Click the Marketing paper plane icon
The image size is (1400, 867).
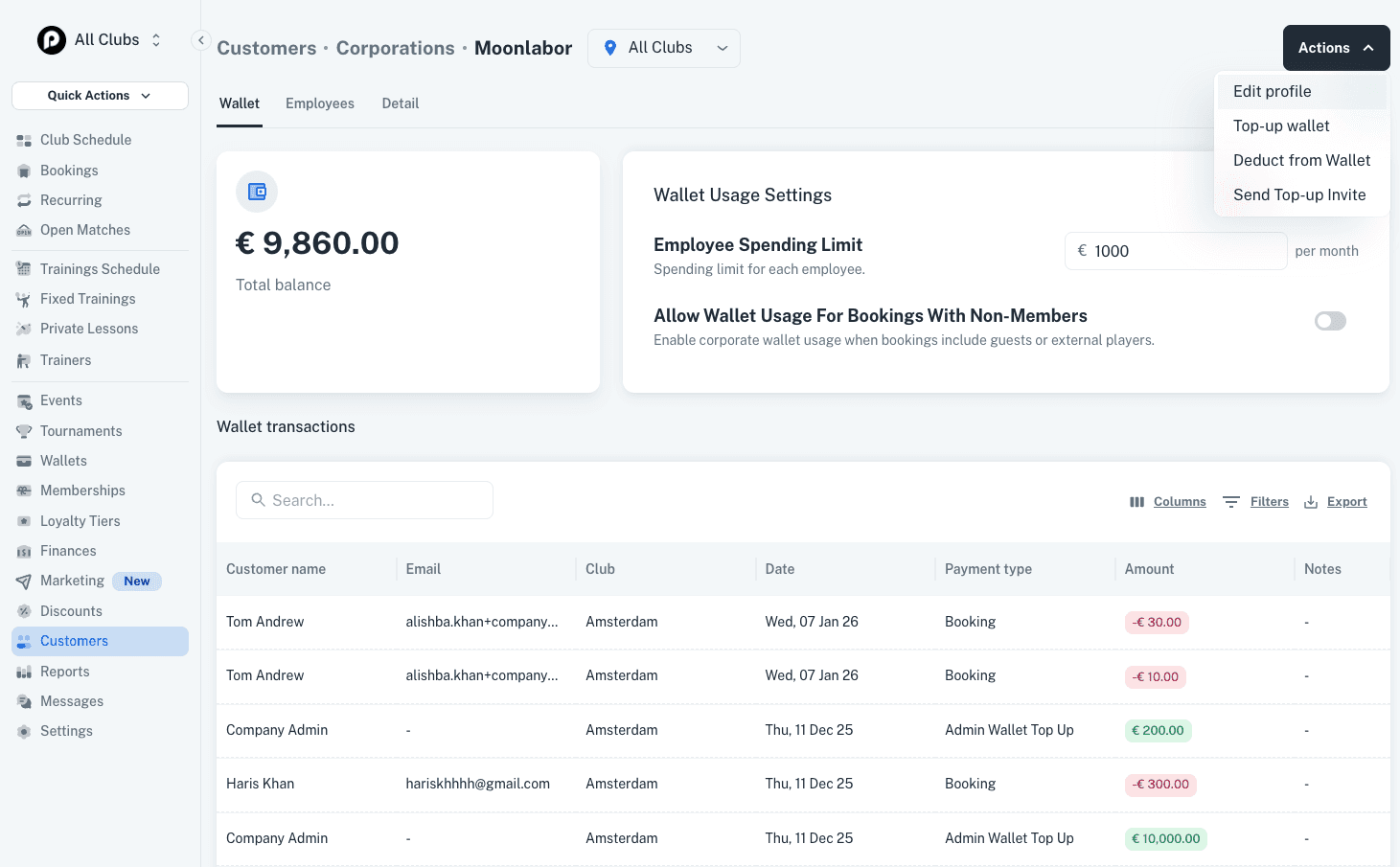(x=24, y=581)
